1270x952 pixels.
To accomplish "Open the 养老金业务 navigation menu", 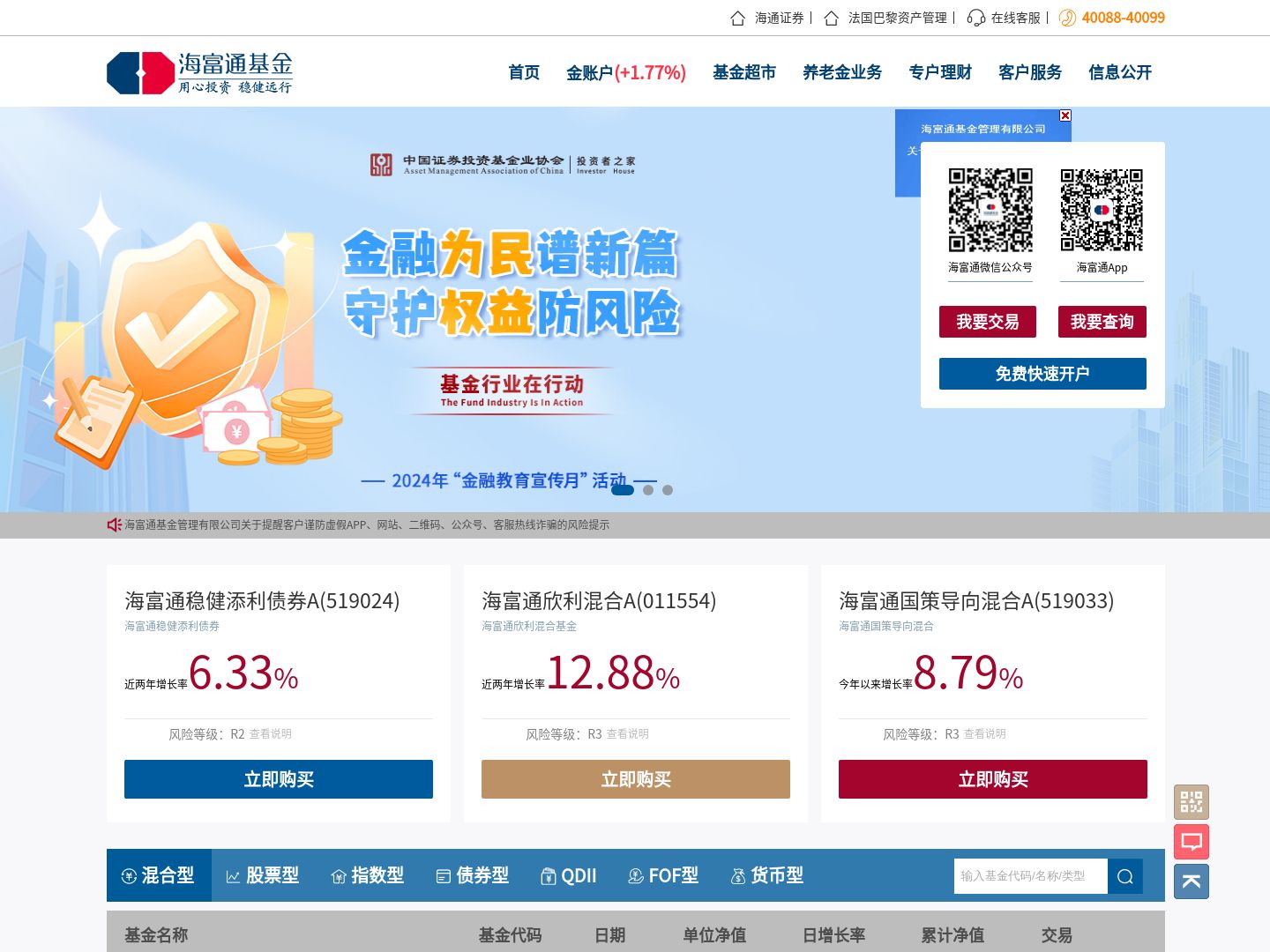I will click(842, 72).
